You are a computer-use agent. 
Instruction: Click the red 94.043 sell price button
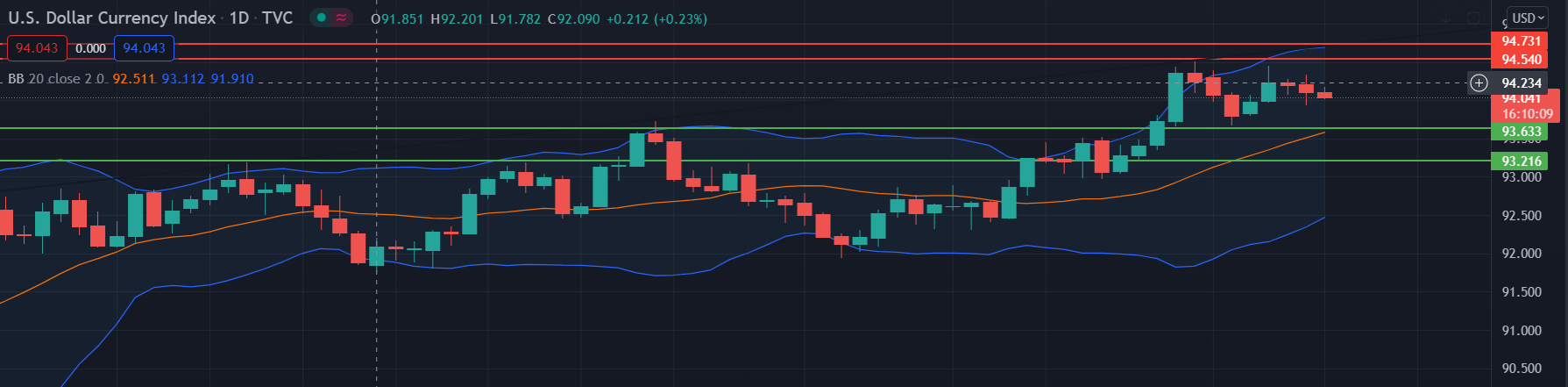tap(37, 48)
